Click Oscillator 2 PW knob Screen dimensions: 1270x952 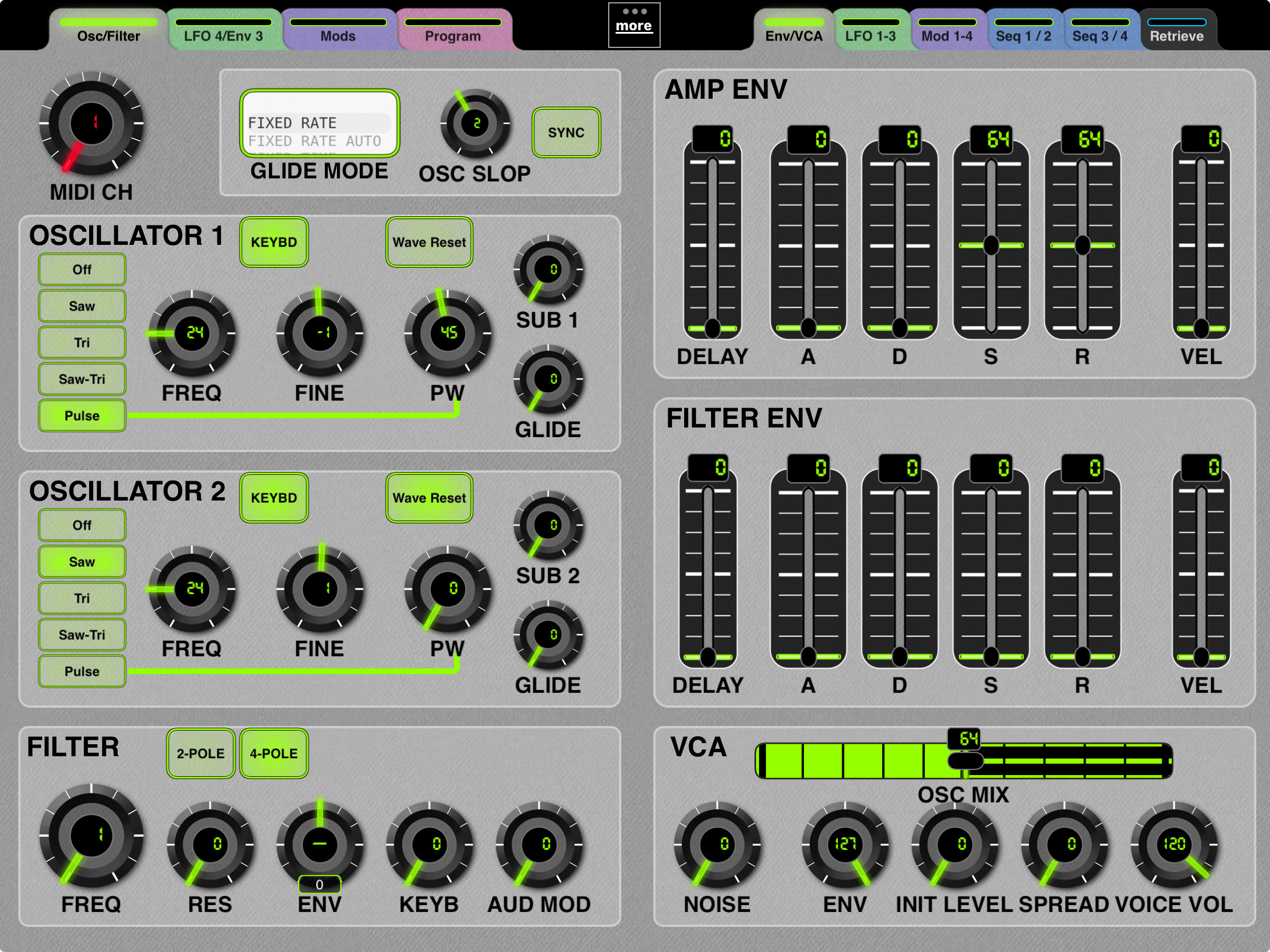pos(448,589)
